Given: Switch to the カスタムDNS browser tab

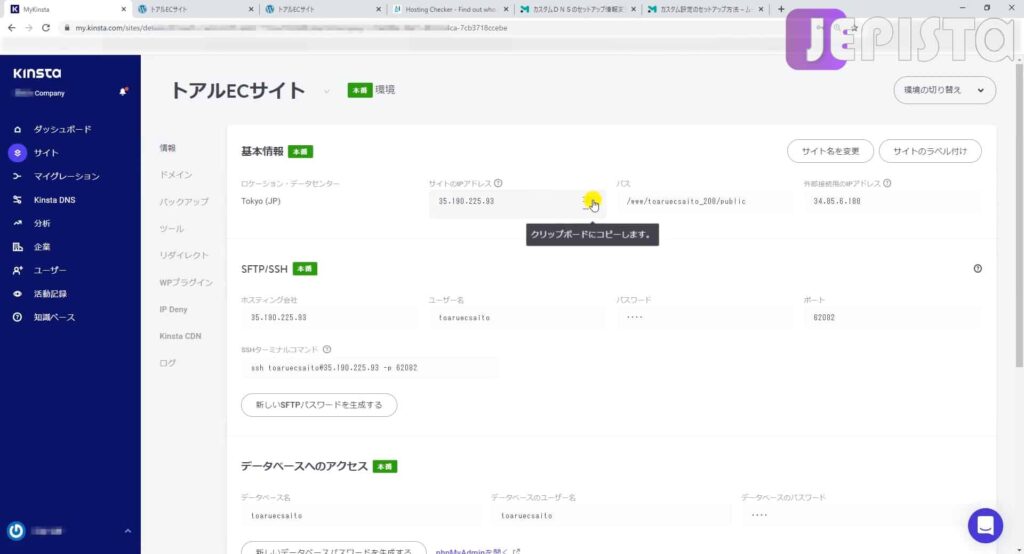Looking at the screenshot, I should 577,9.
